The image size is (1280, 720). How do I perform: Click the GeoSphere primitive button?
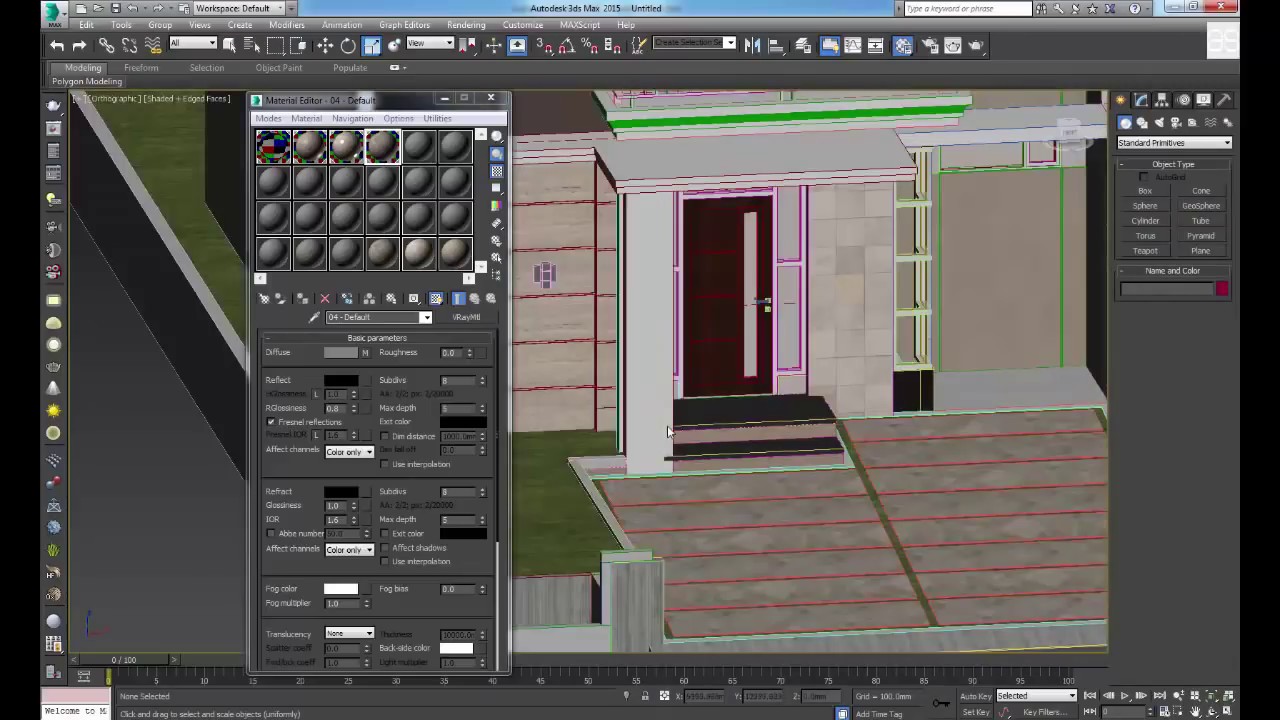tap(1201, 206)
